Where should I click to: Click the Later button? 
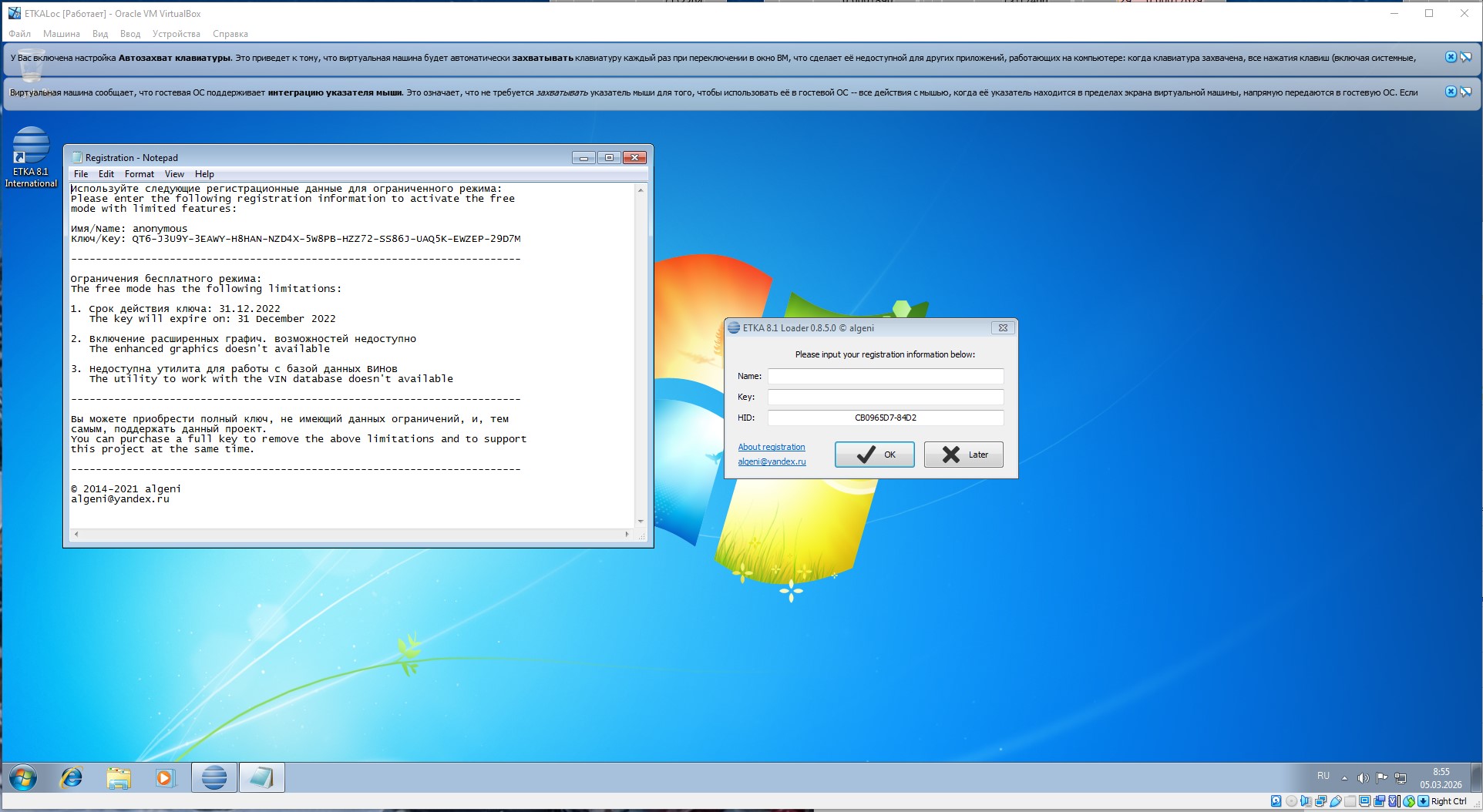click(x=963, y=455)
